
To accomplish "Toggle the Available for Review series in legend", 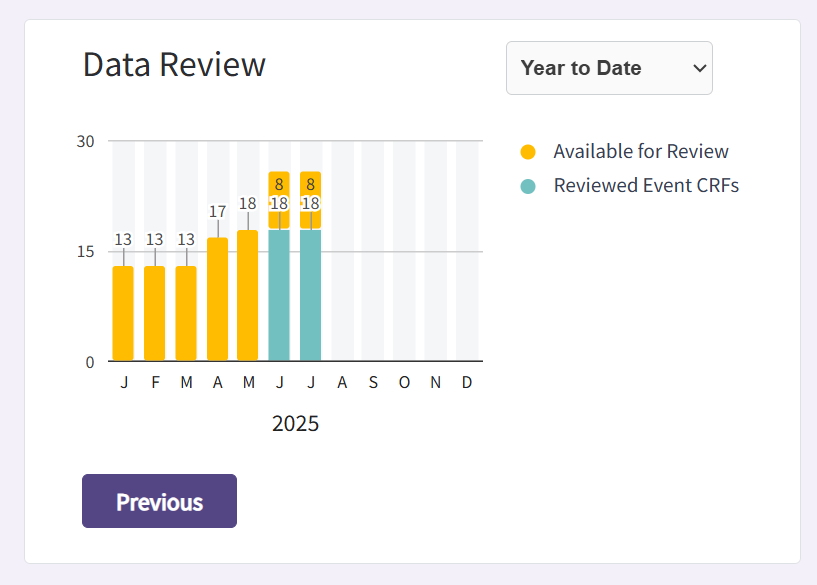I will 641,151.
